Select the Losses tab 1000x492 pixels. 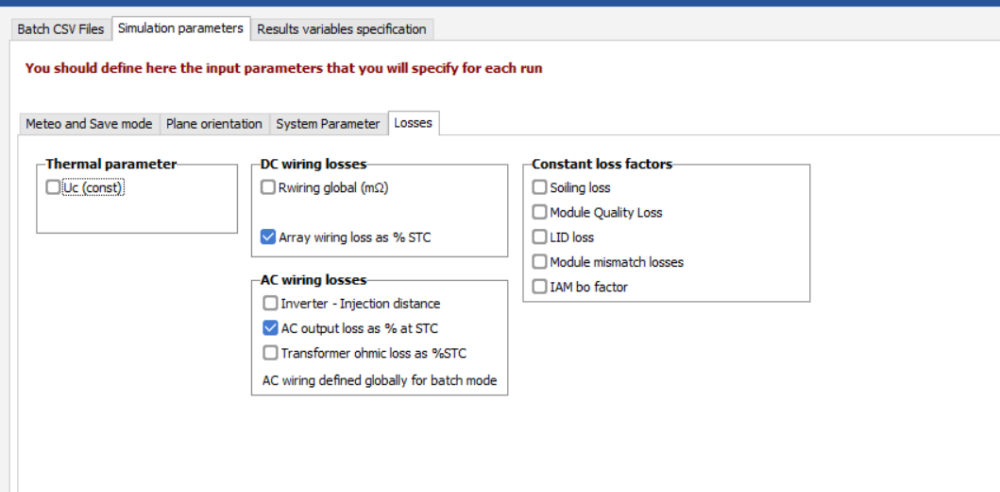[x=413, y=122]
